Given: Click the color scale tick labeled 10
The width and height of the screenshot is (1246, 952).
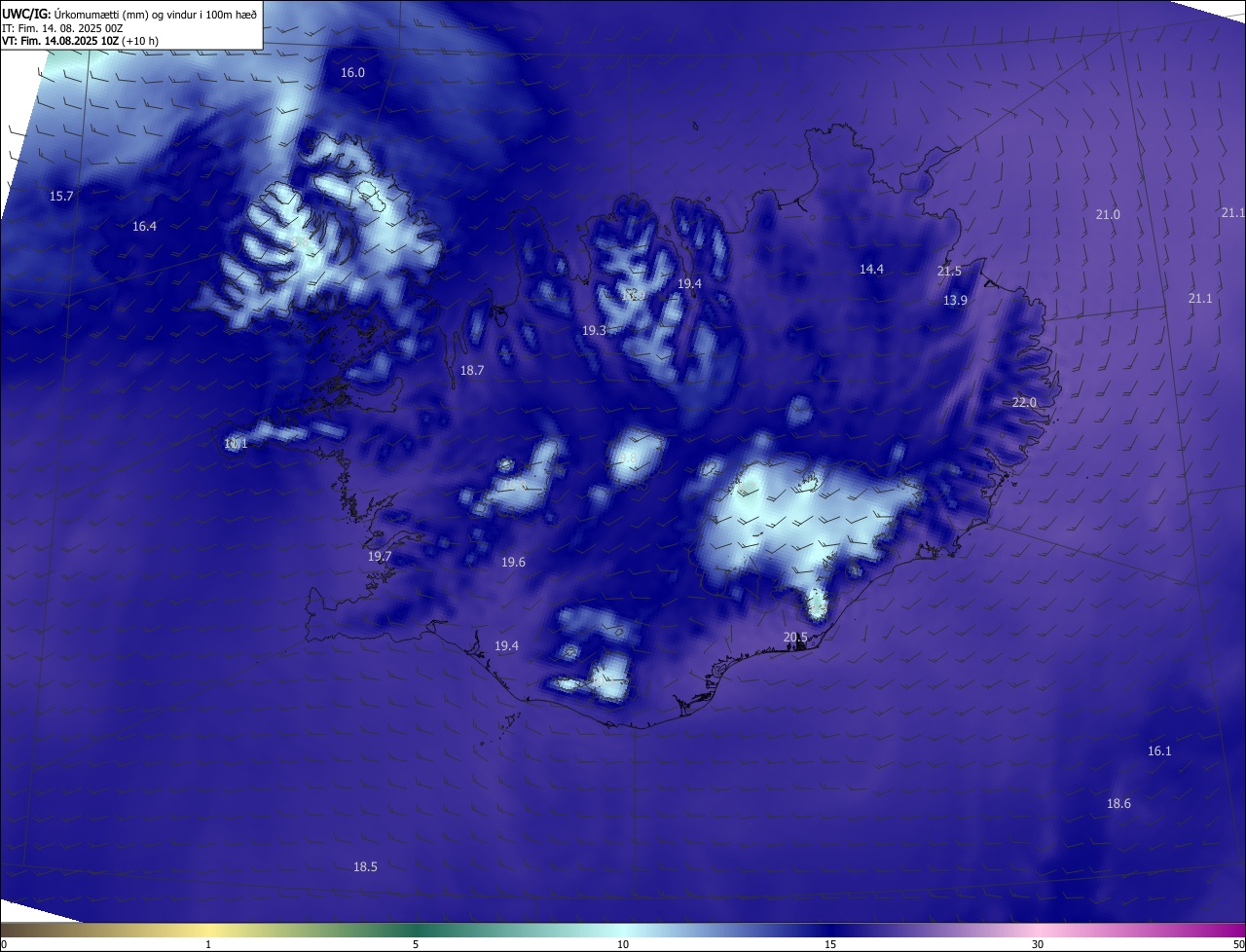Looking at the screenshot, I should tap(623, 944).
